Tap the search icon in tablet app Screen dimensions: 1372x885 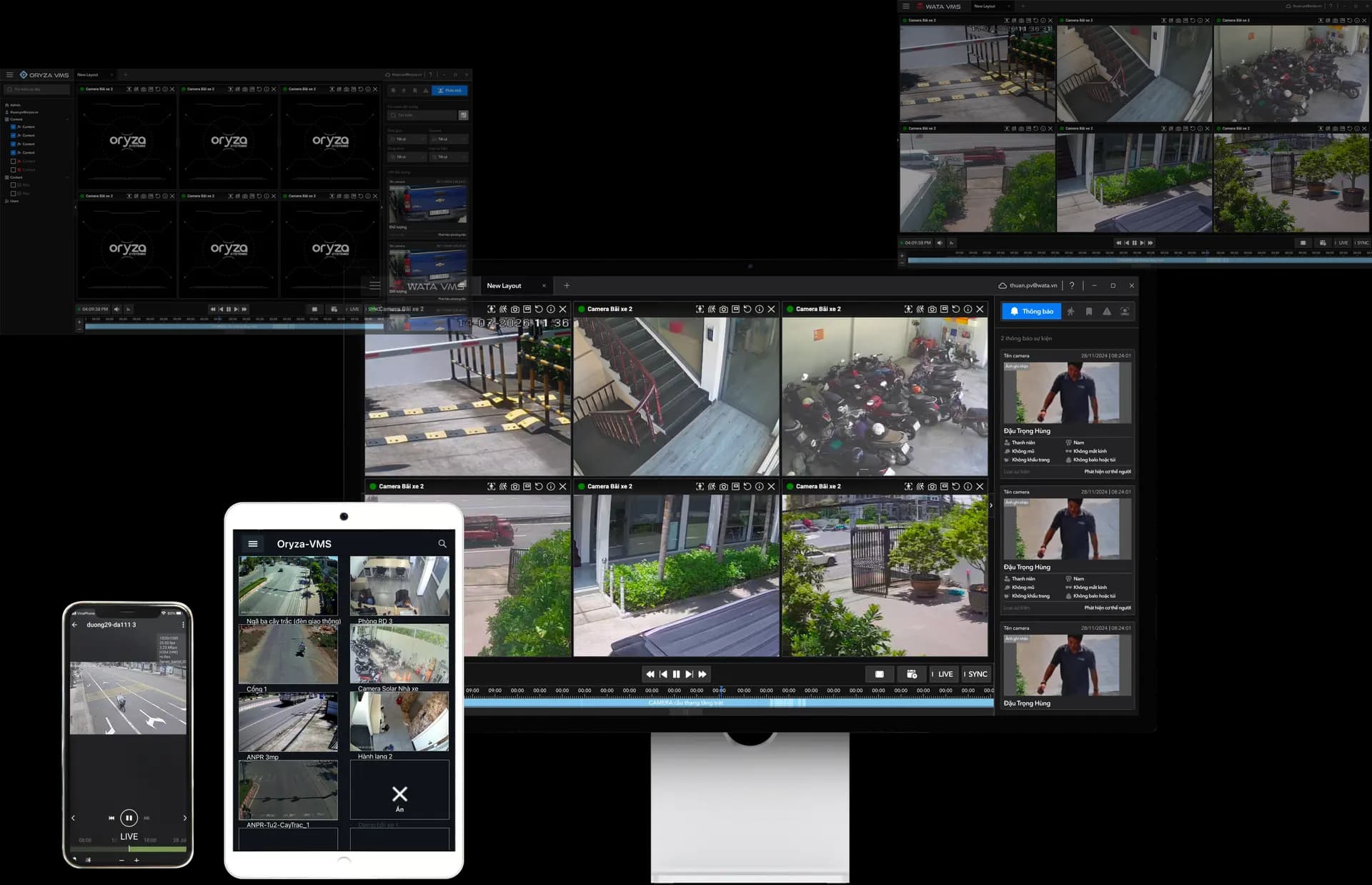pyautogui.click(x=442, y=544)
